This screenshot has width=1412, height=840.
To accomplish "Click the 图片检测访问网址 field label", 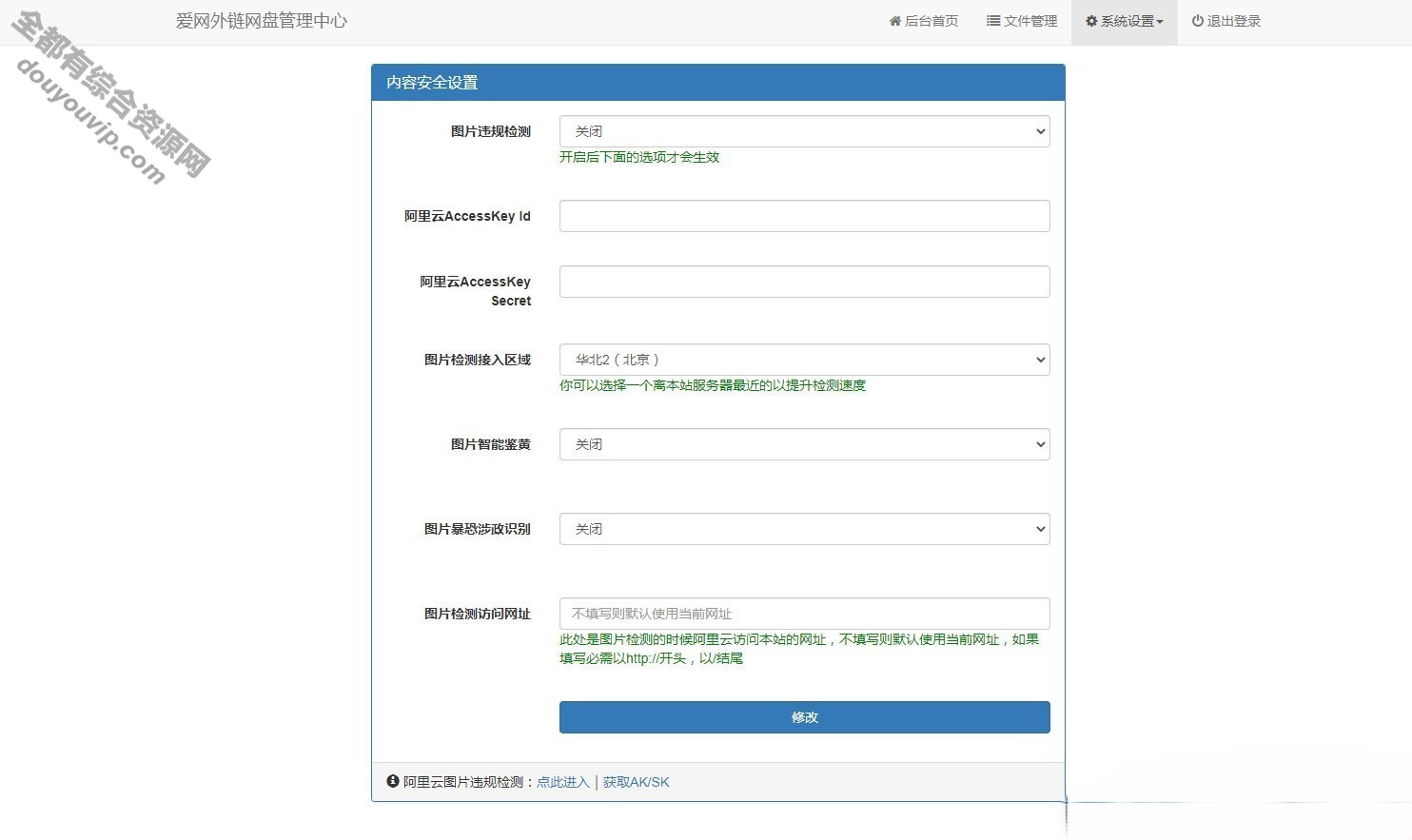I will coord(478,614).
